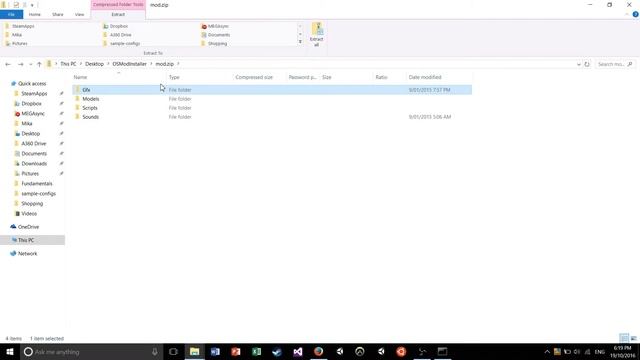Refresh the current folder view
The width and height of the screenshot is (640, 360).
point(587,64)
